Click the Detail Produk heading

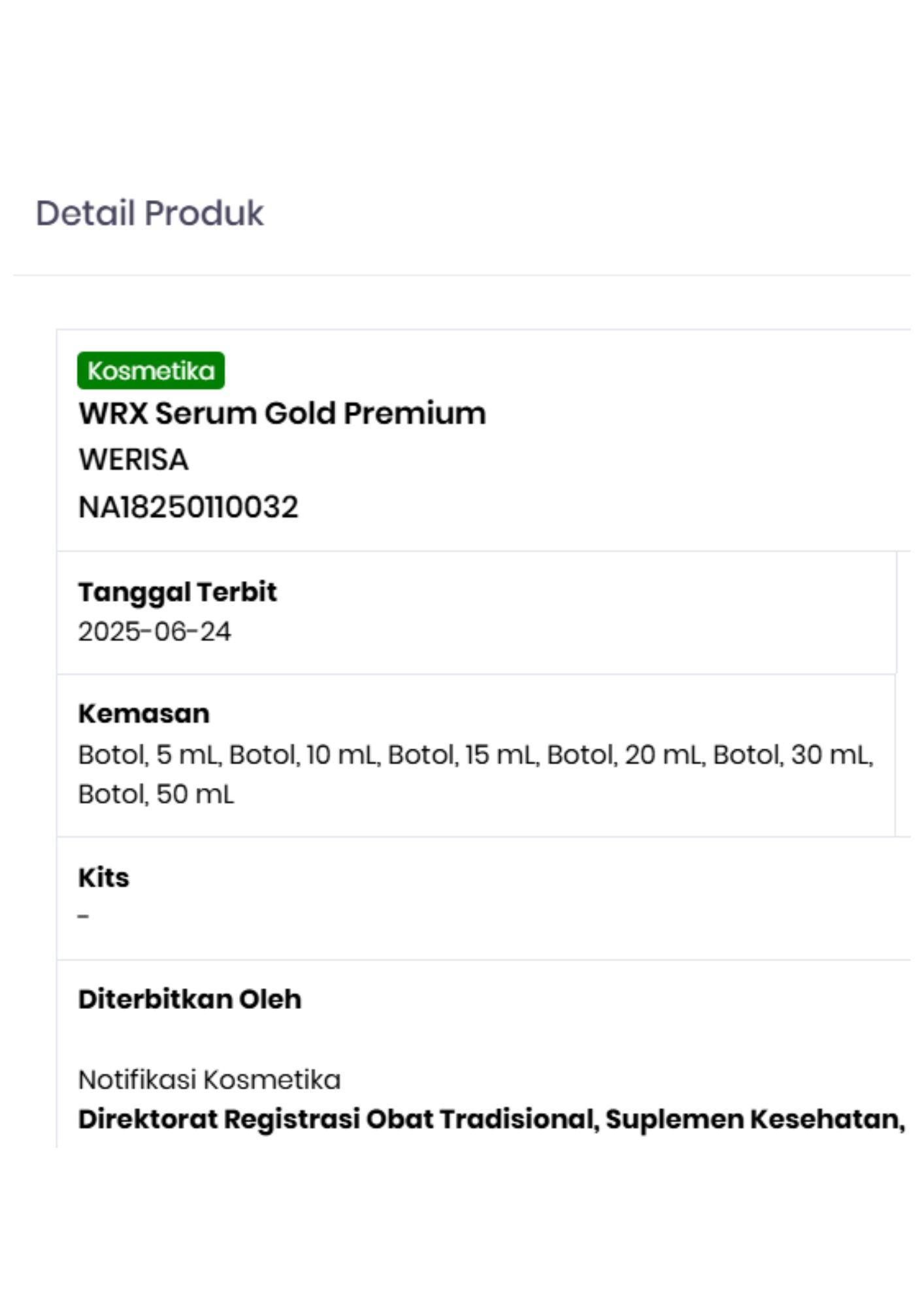coord(150,213)
